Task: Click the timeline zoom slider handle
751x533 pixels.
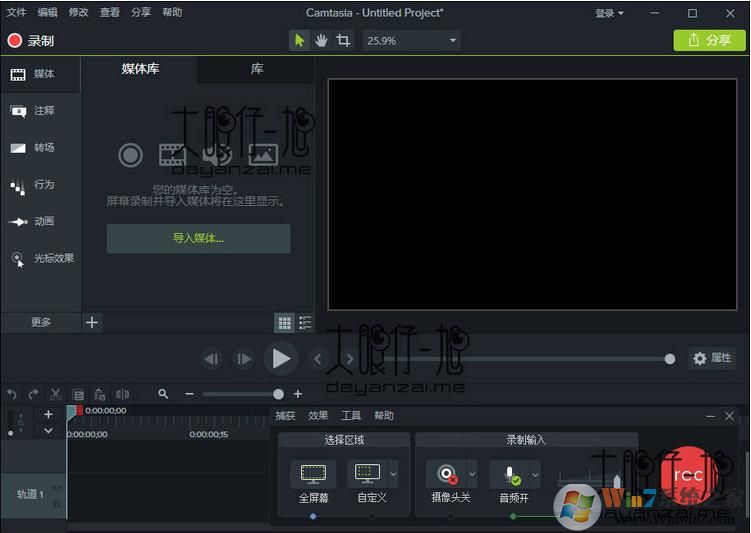Action: (x=278, y=395)
